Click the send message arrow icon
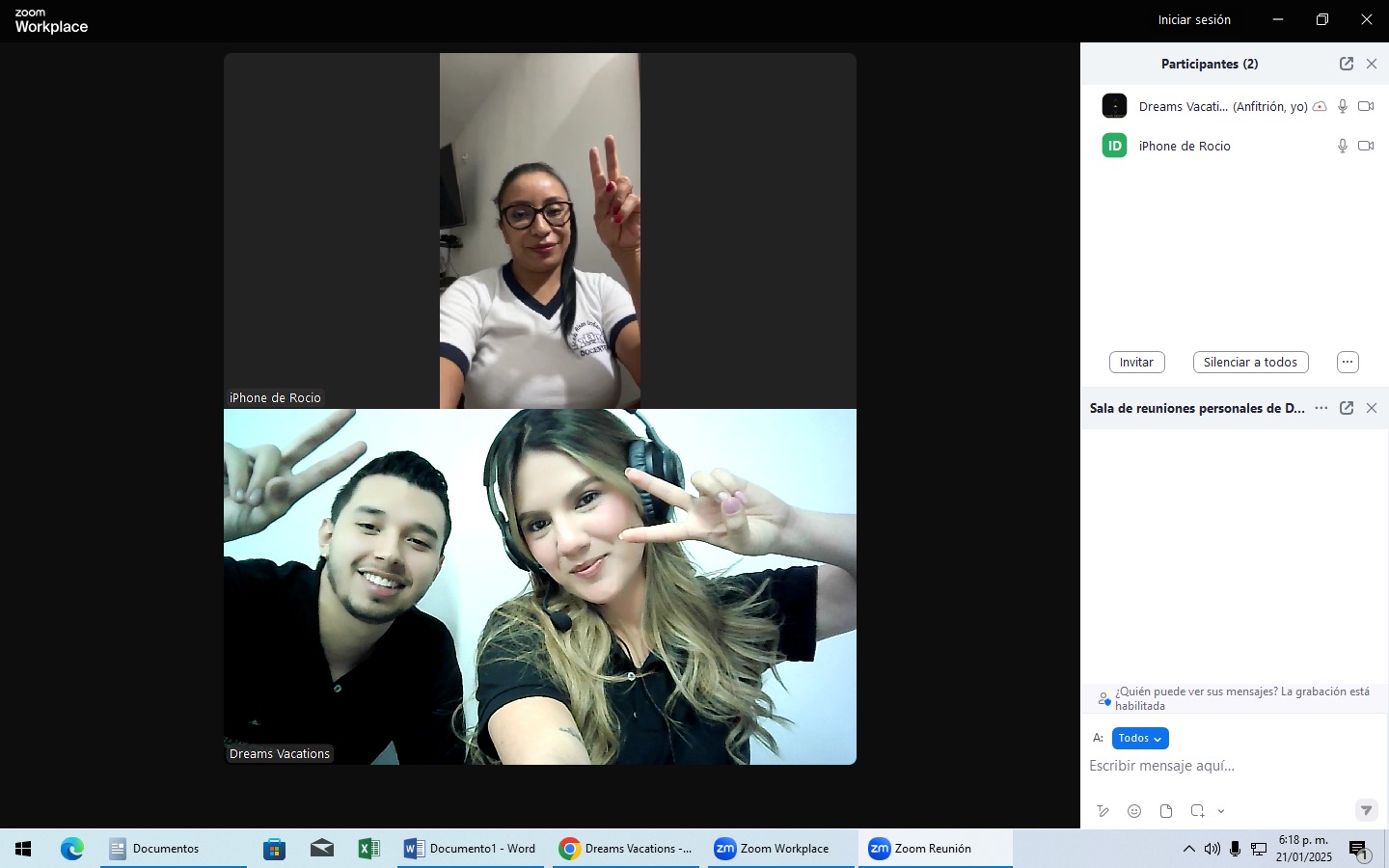Image resolution: width=1389 pixels, height=868 pixels. click(1366, 811)
